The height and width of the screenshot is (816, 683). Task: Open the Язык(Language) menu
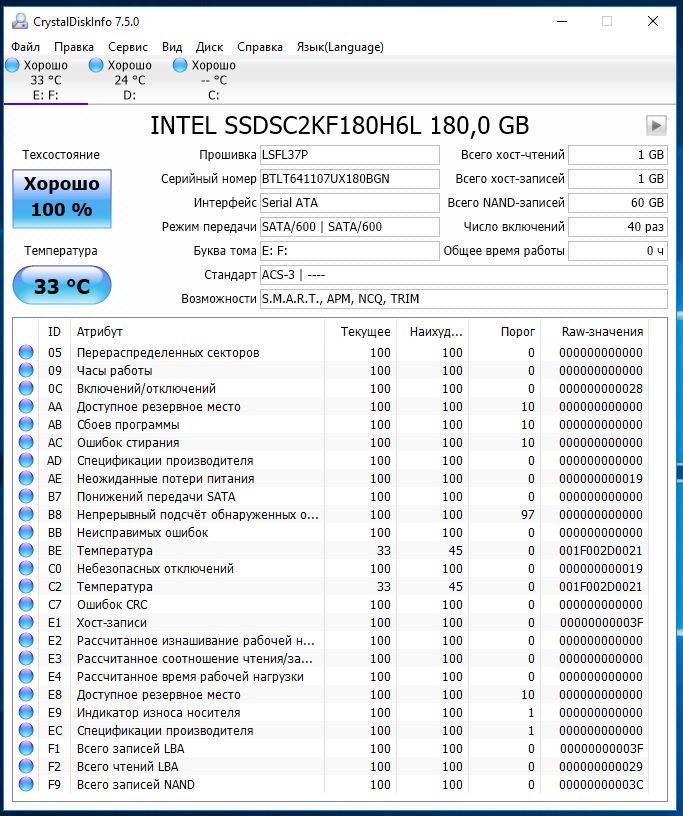click(340, 47)
